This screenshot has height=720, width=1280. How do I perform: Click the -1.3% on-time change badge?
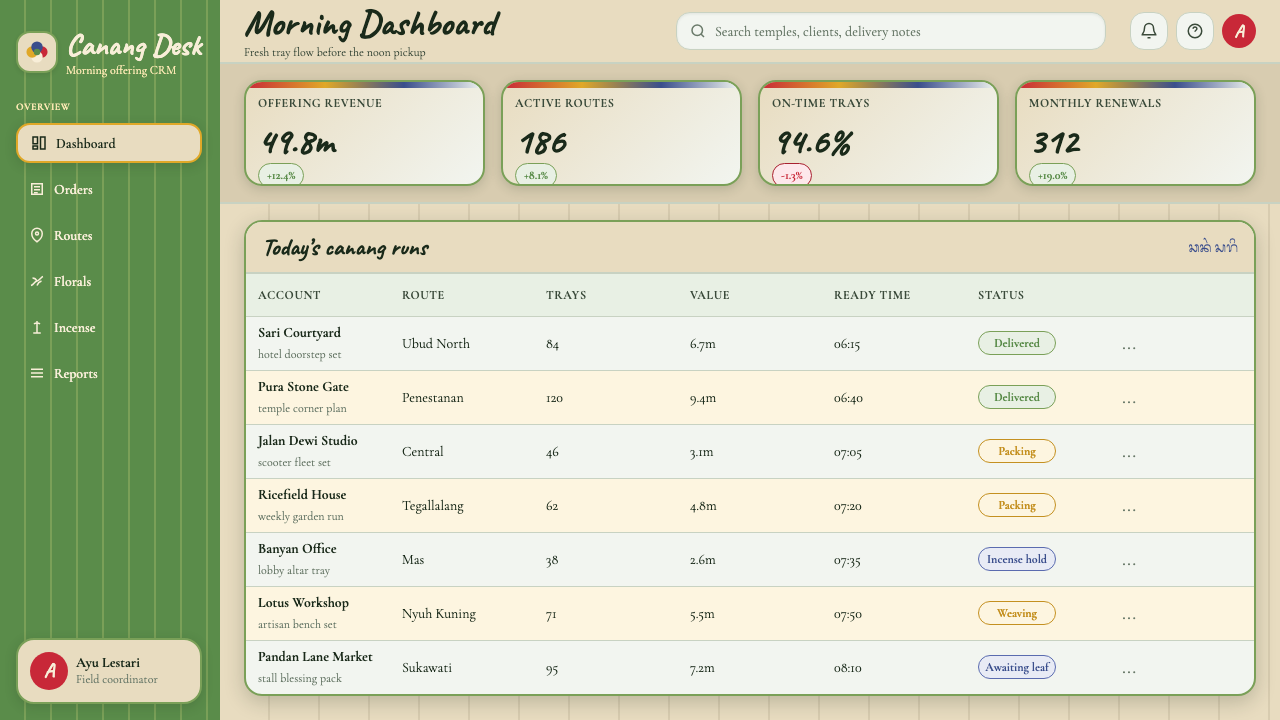point(792,175)
